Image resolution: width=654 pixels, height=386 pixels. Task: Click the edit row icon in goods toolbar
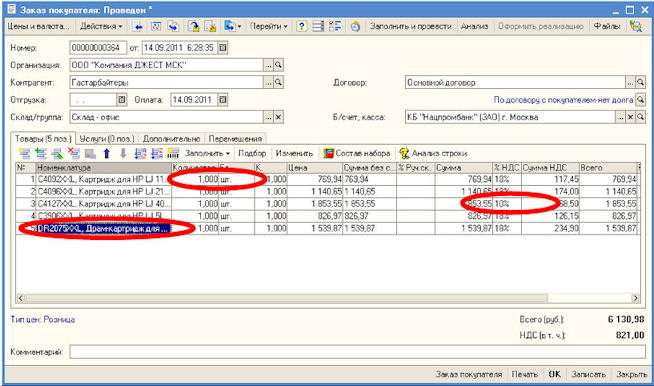(57, 154)
